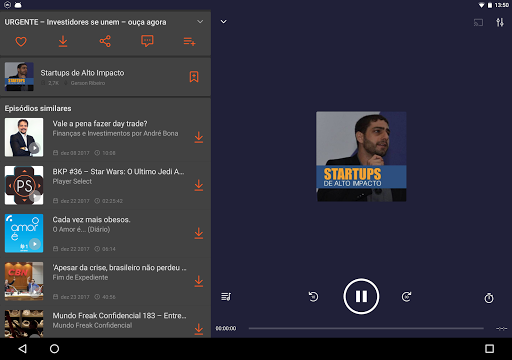Cast playback using the cast icon
Viewport: 512px width, 360px height.
(478, 23)
